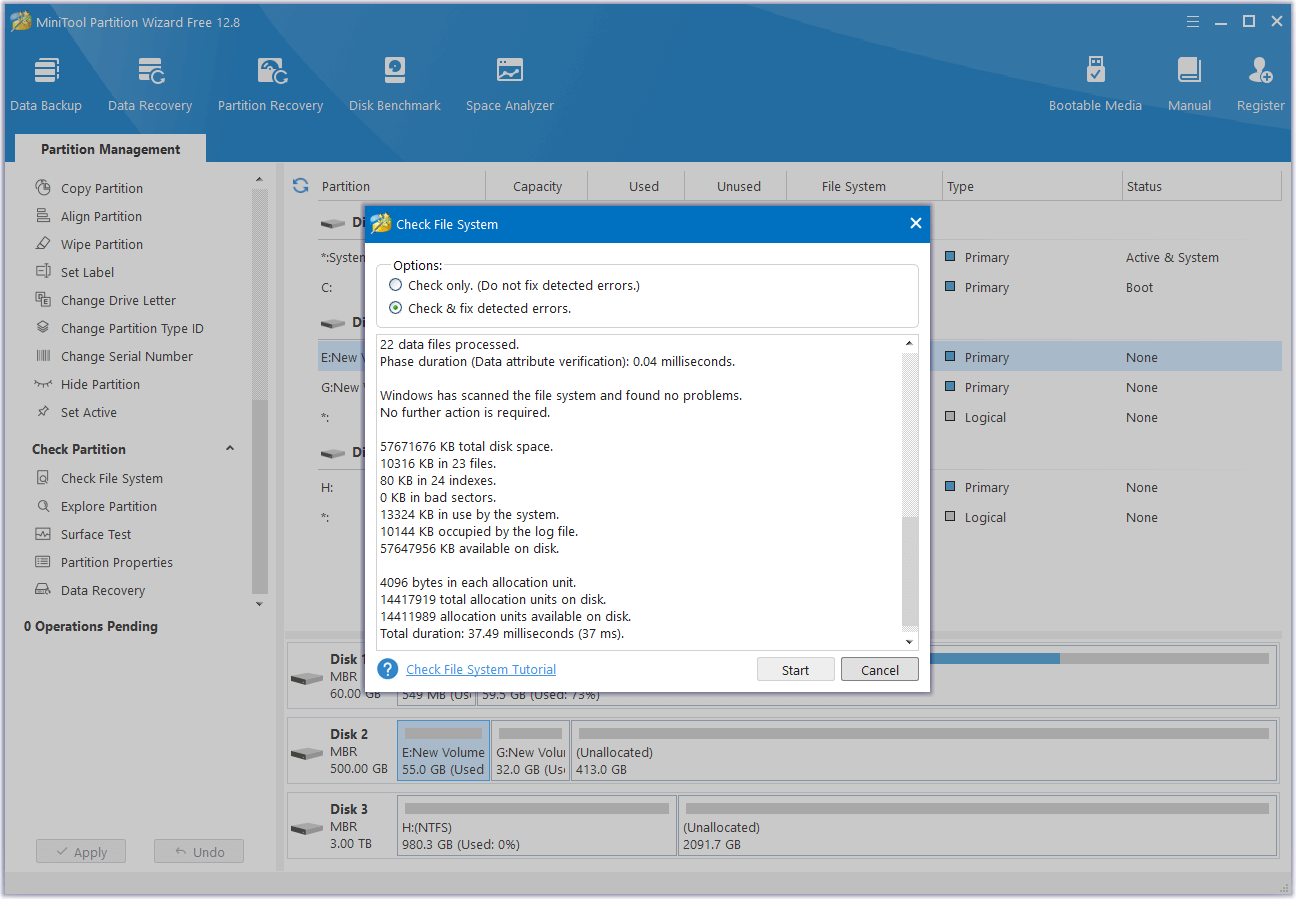The width and height of the screenshot is (1297, 900).
Task: Sort by Status column header
Action: click(1202, 186)
